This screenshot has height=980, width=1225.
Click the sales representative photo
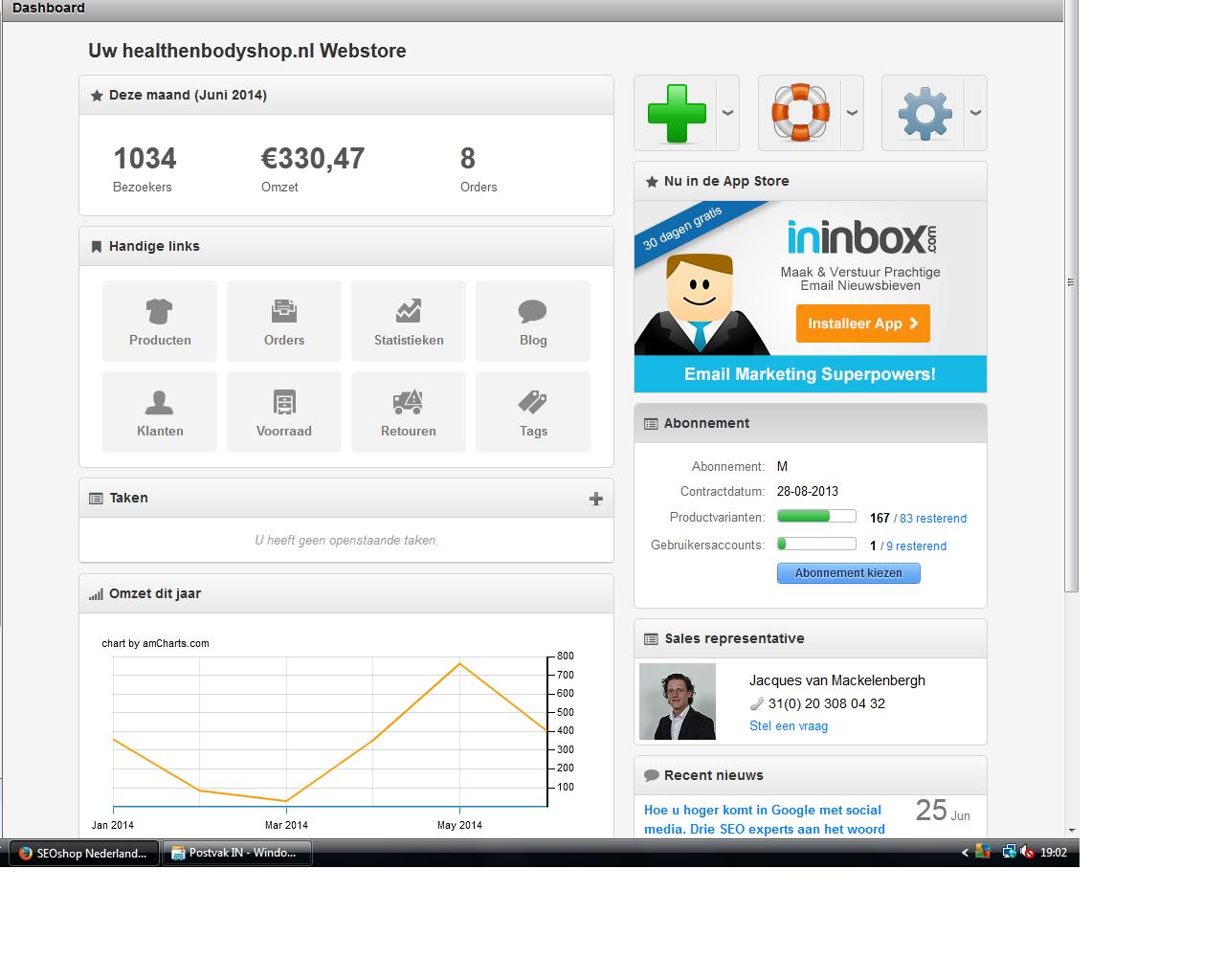tap(678, 702)
